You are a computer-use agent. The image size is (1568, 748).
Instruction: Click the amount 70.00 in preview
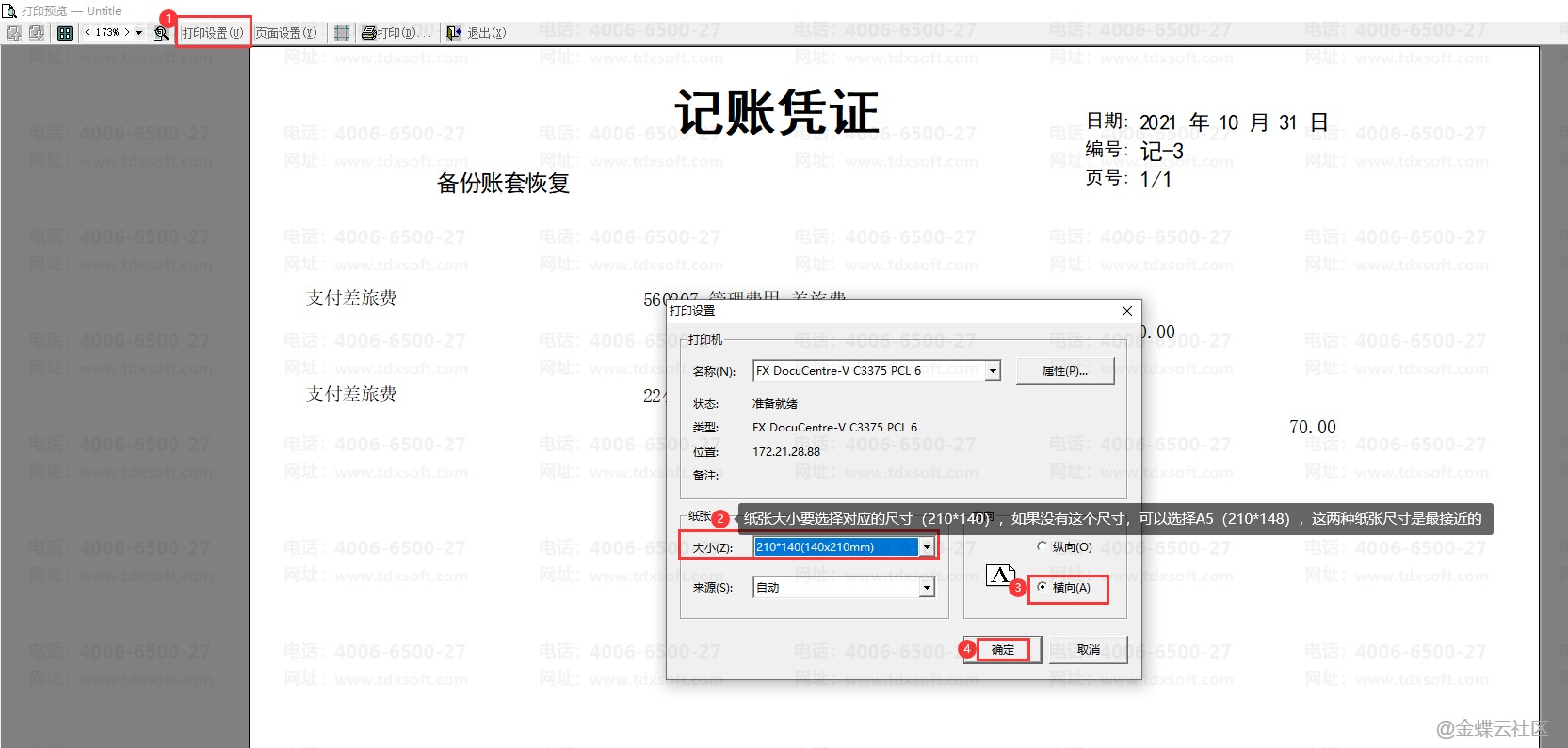(x=1313, y=428)
